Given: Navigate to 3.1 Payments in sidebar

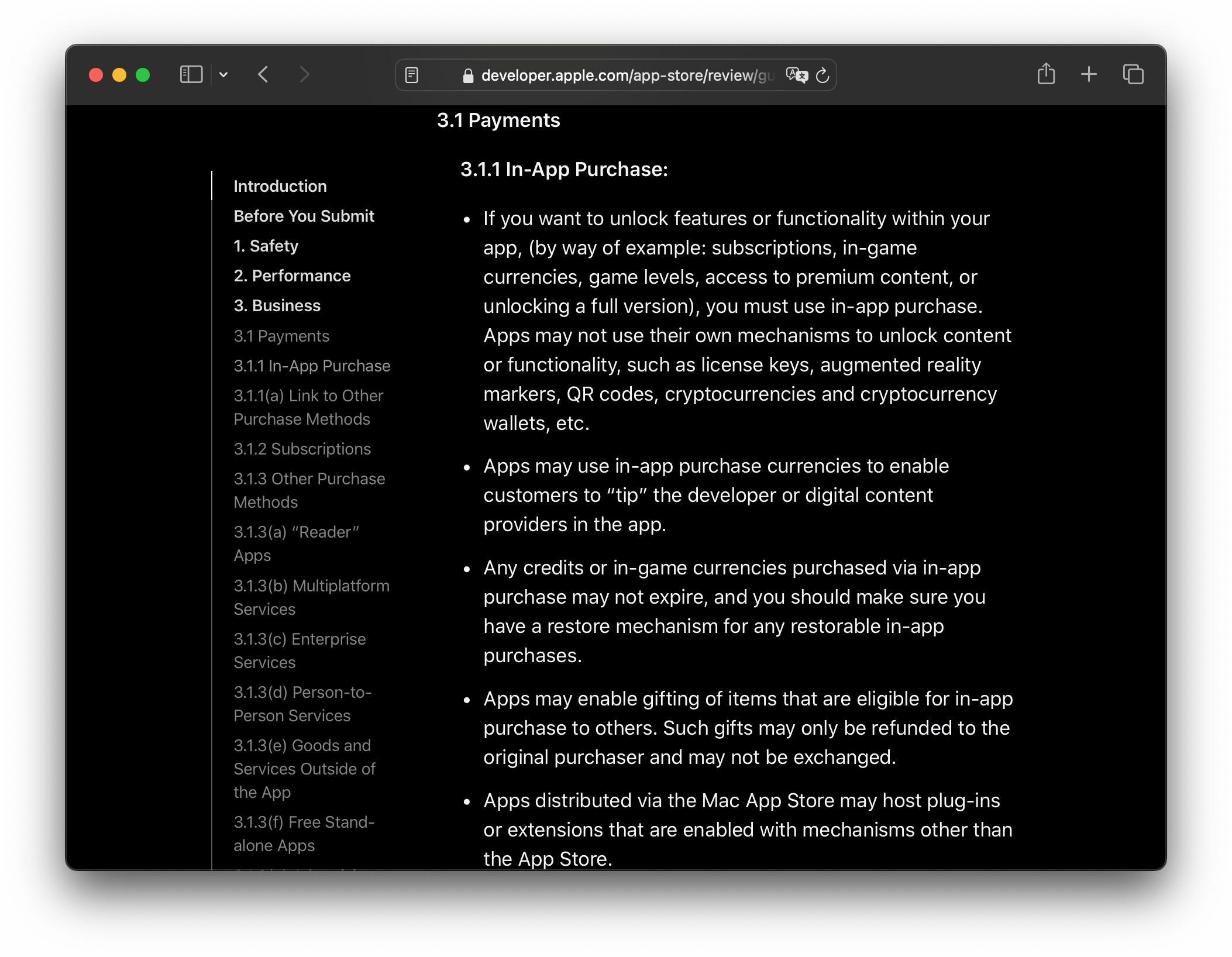Looking at the screenshot, I should [x=281, y=336].
